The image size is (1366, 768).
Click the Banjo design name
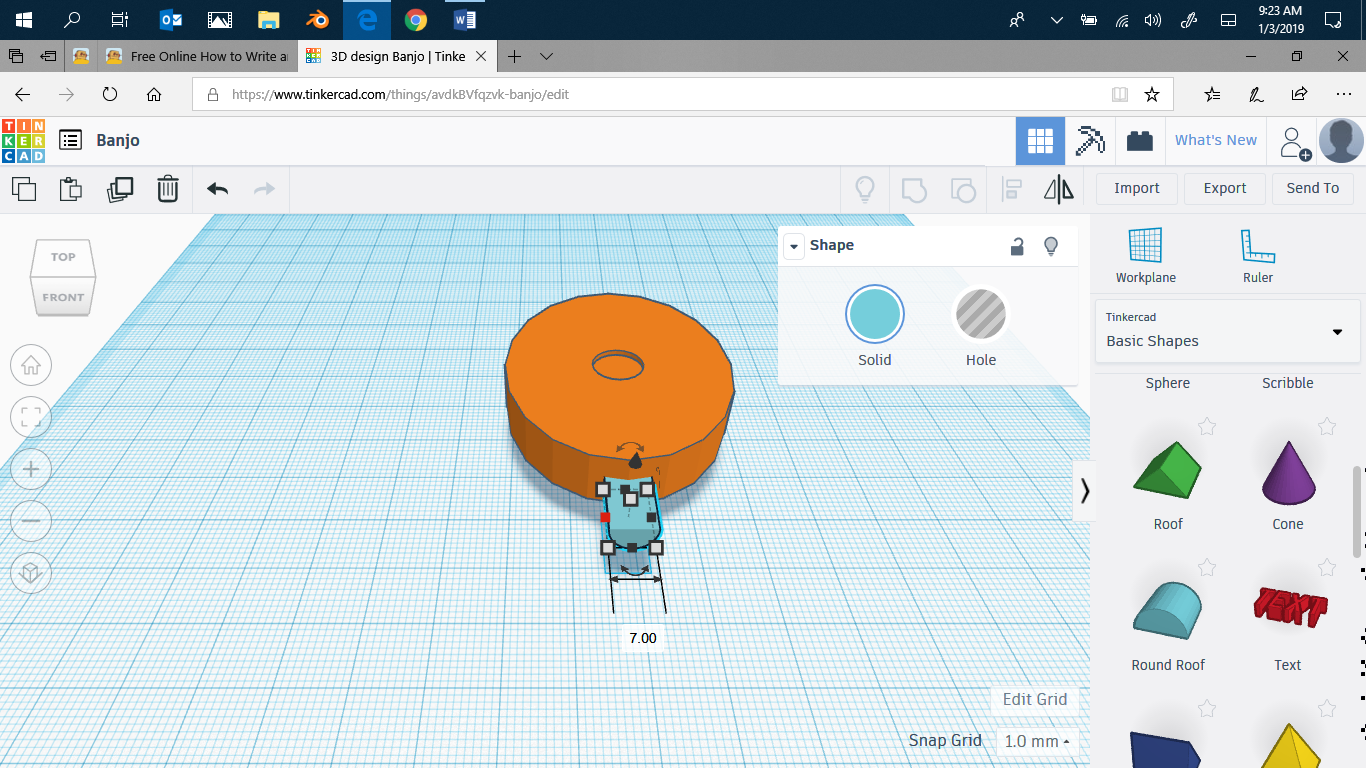[x=118, y=140]
